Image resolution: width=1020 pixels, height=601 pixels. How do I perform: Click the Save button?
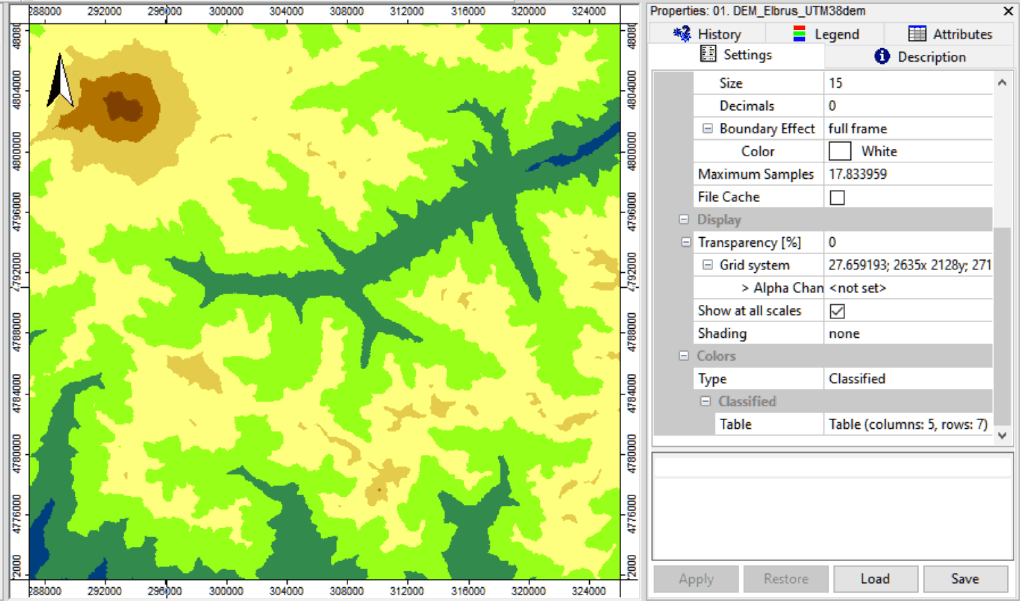coord(965,579)
